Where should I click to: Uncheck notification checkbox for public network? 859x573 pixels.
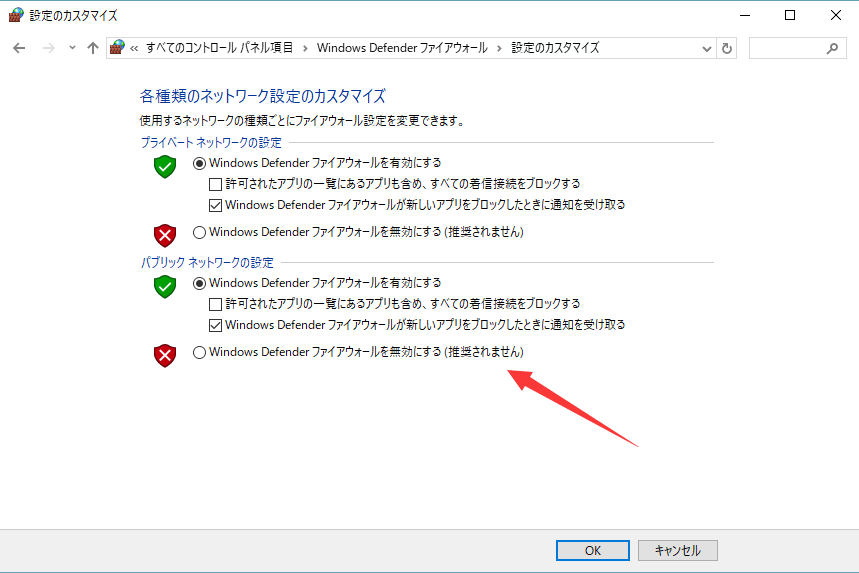(x=215, y=325)
